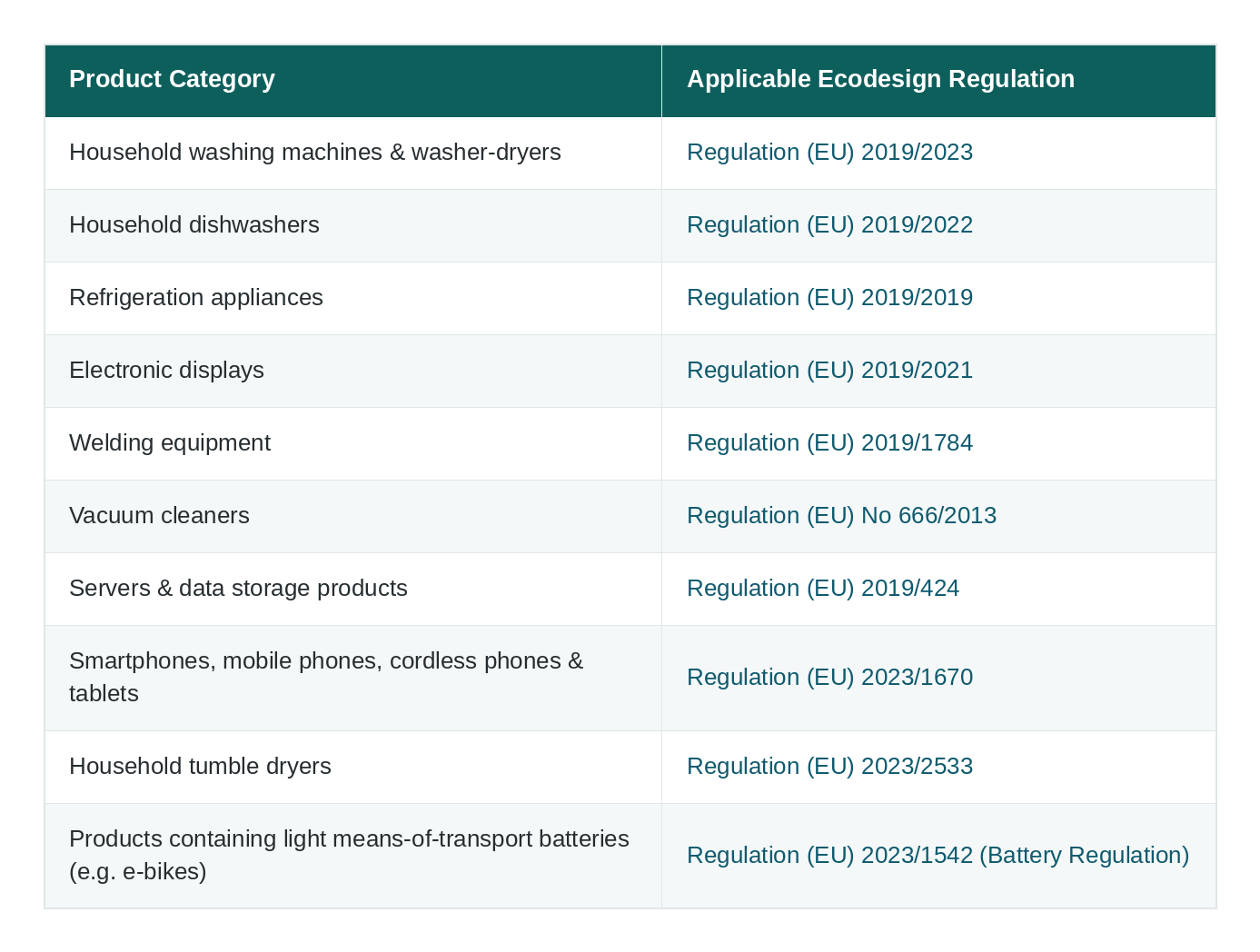Follow the Regulation (EU) 2019/424 link
The height and width of the screenshot is (952, 1260).
[823, 588]
